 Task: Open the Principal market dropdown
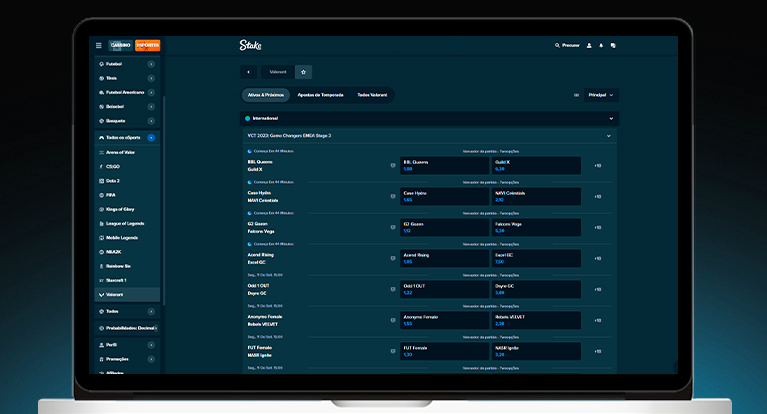[601, 95]
